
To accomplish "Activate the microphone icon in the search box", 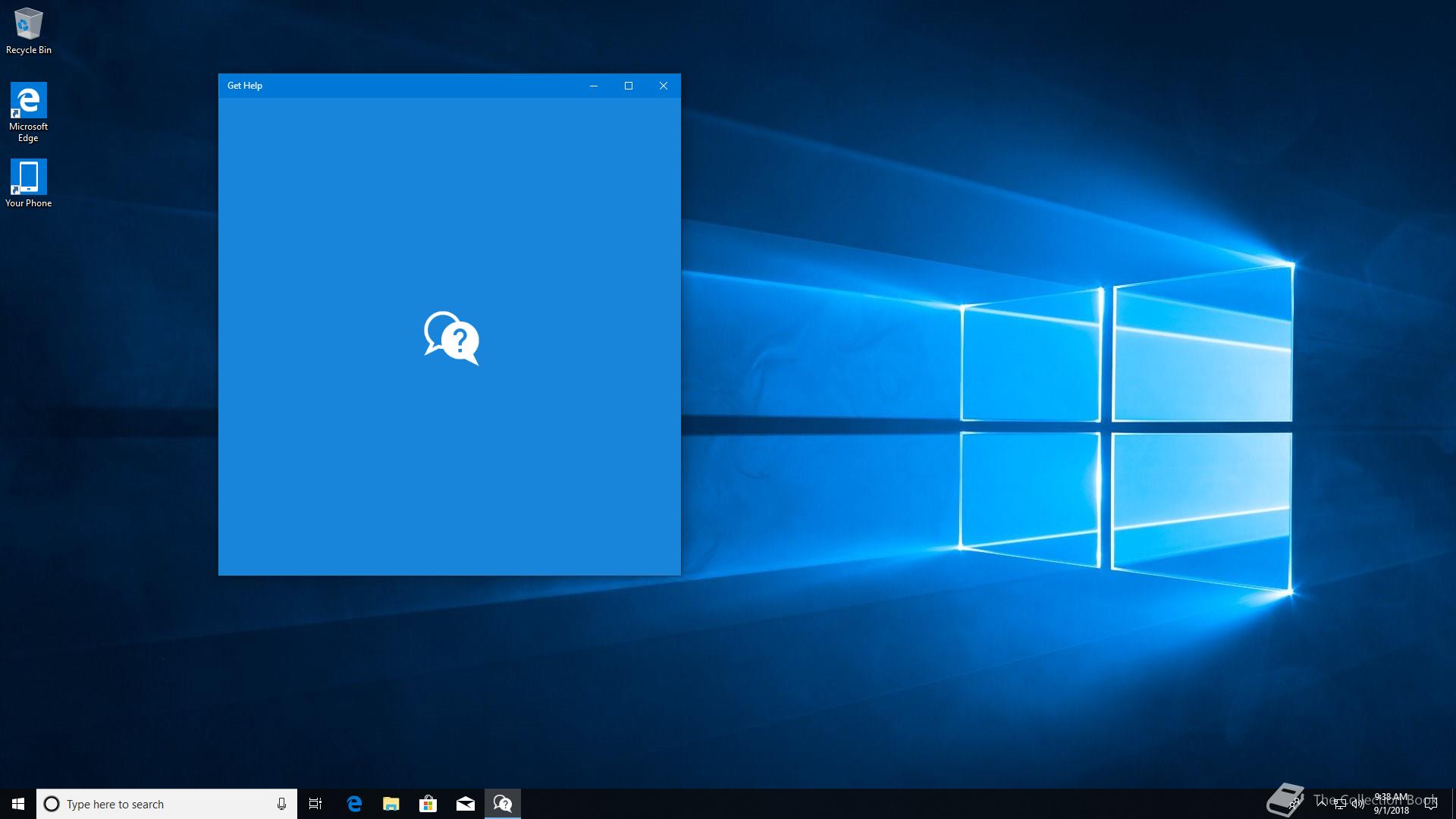I will (x=281, y=804).
